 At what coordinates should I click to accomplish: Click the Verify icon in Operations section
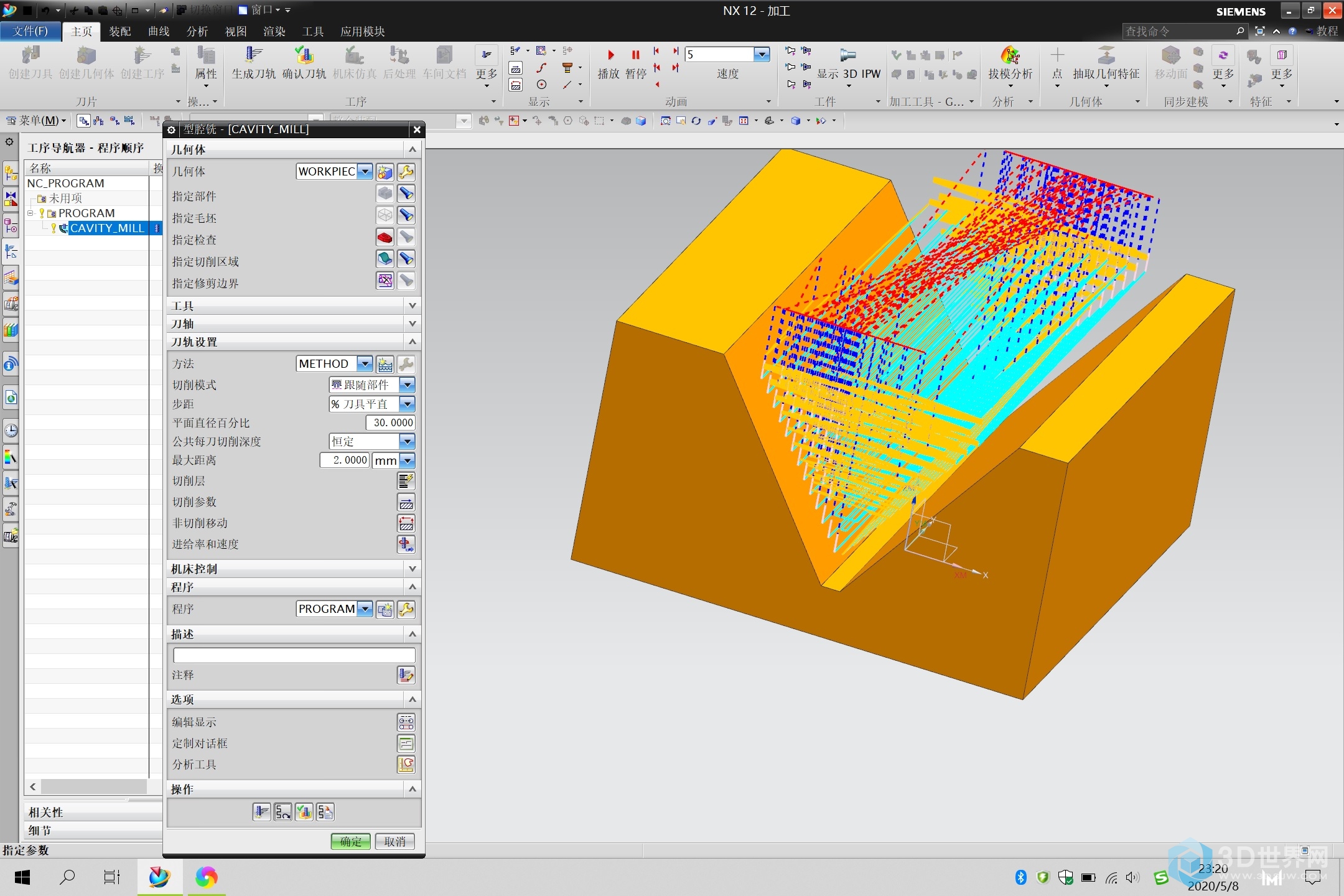[x=304, y=812]
